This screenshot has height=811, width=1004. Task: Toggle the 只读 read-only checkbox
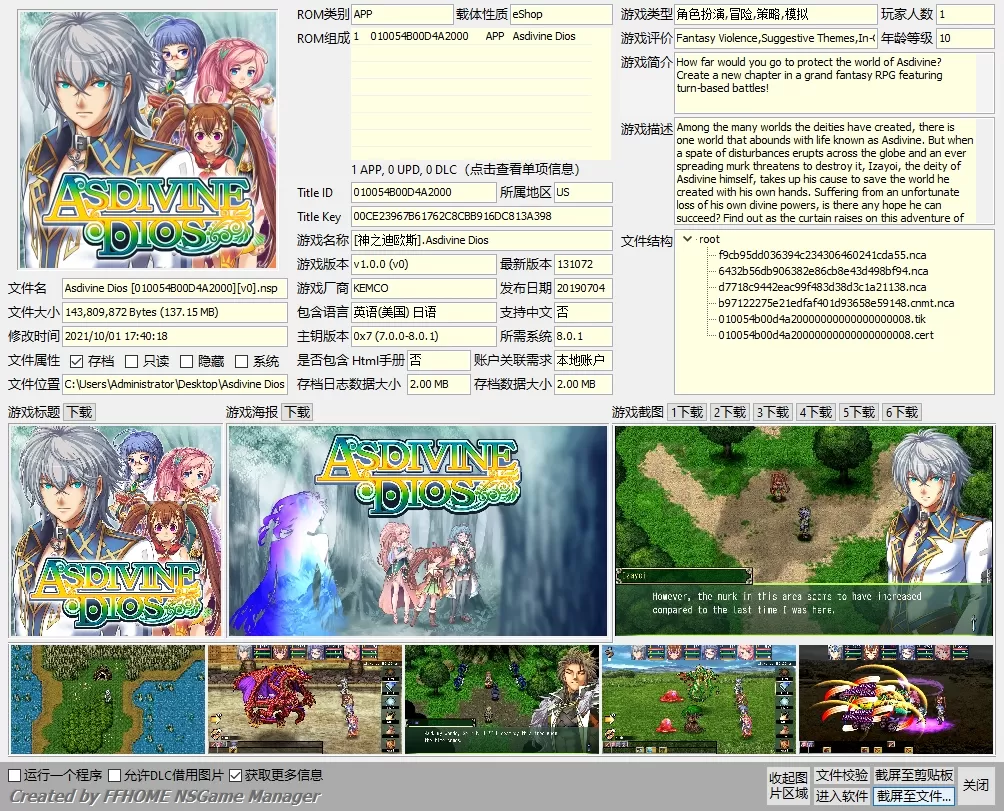tap(131, 362)
